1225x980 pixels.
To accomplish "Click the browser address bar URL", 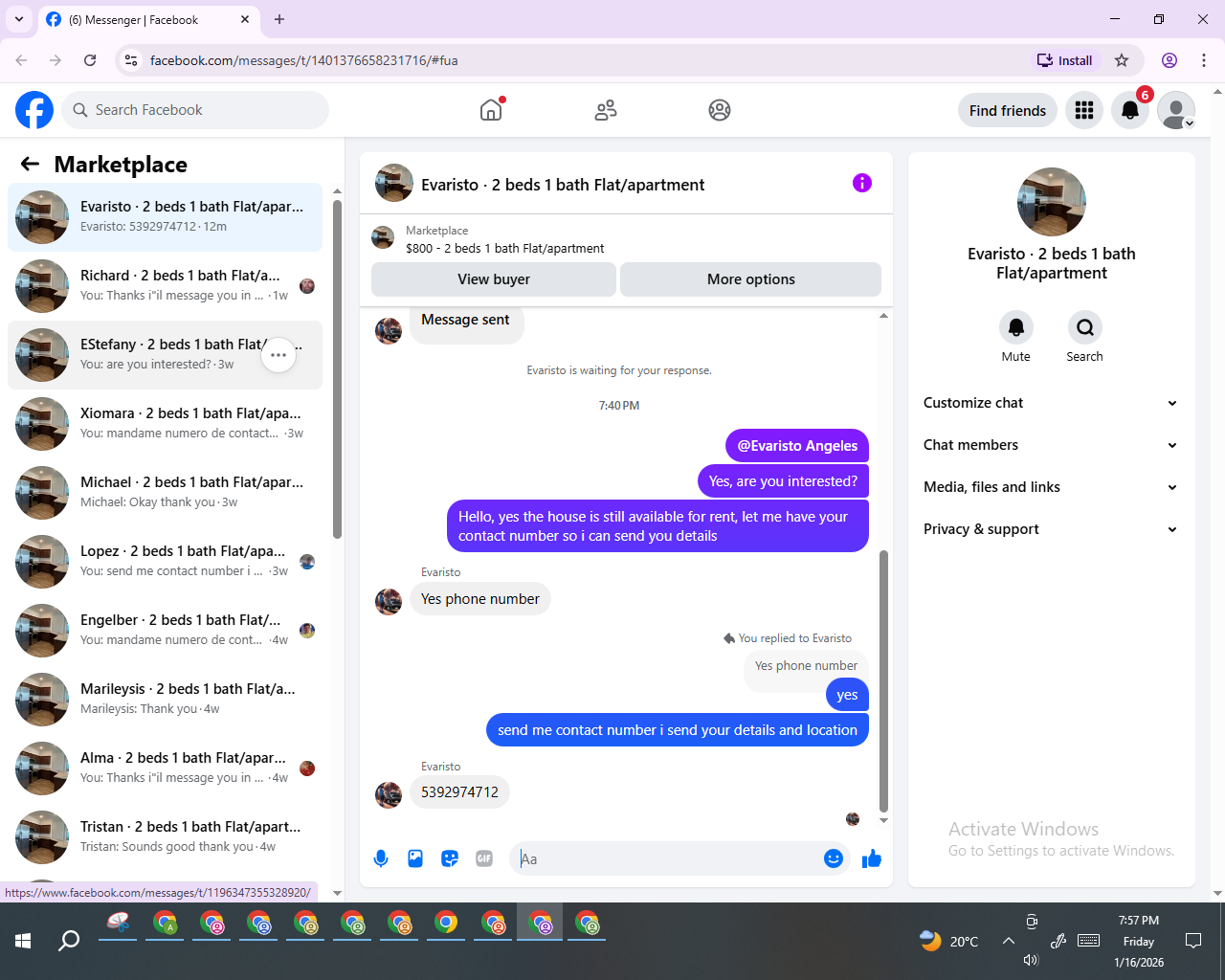I will point(304,60).
